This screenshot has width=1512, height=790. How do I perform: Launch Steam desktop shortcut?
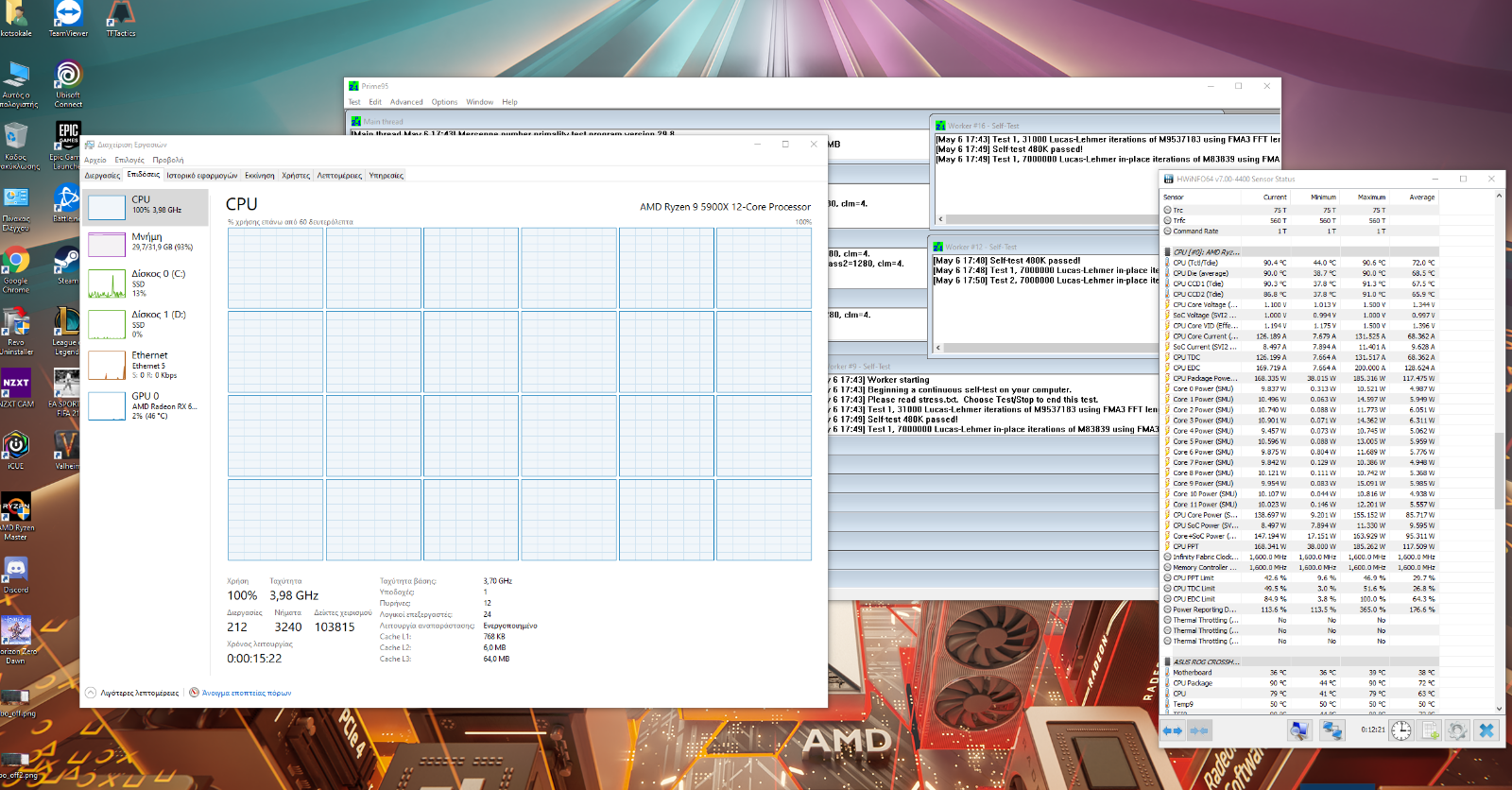[67, 265]
